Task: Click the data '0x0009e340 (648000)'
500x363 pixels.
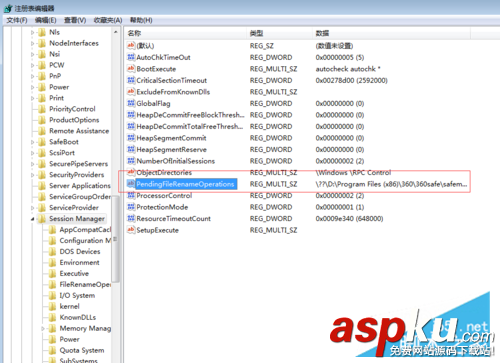Action: tap(349, 219)
